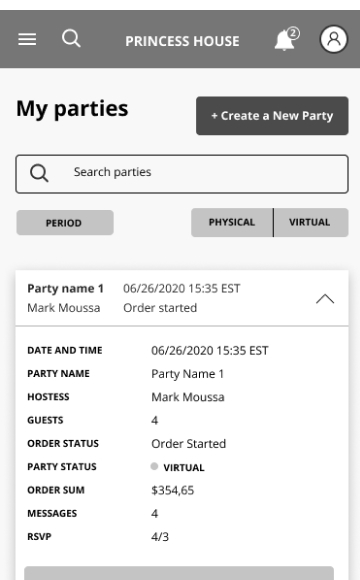The image size is (360, 580).
Task: Create a New Party
Action: click(x=272, y=116)
